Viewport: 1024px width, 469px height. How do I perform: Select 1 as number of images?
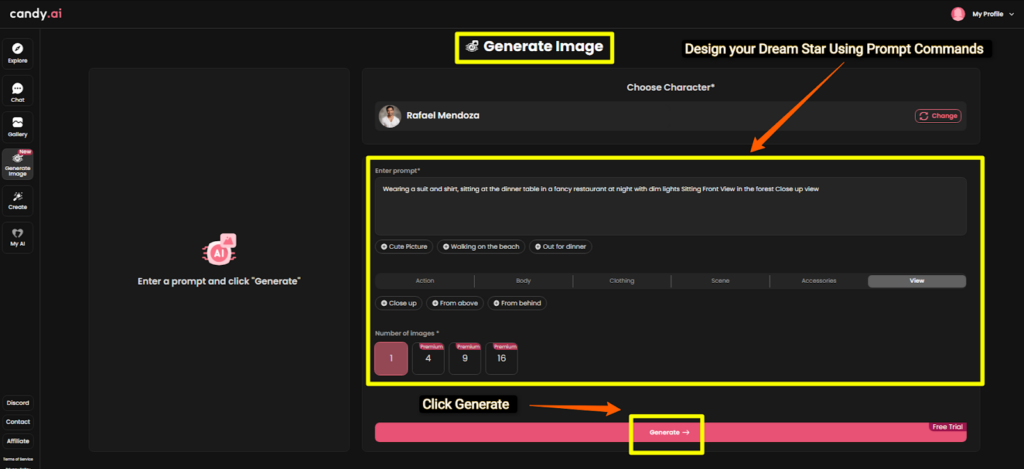(391, 359)
